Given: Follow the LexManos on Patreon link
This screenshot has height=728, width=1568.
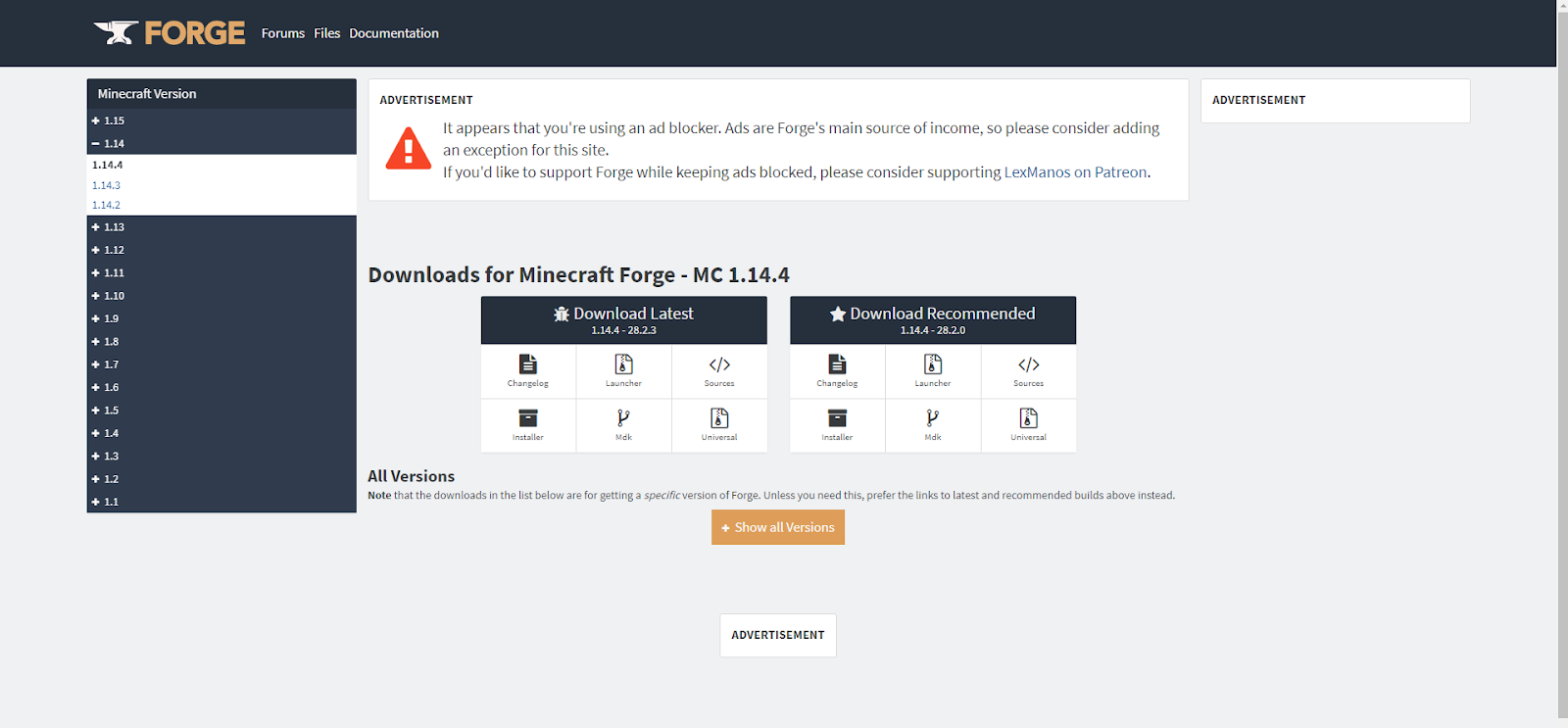Looking at the screenshot, I should coord(1075,171).
